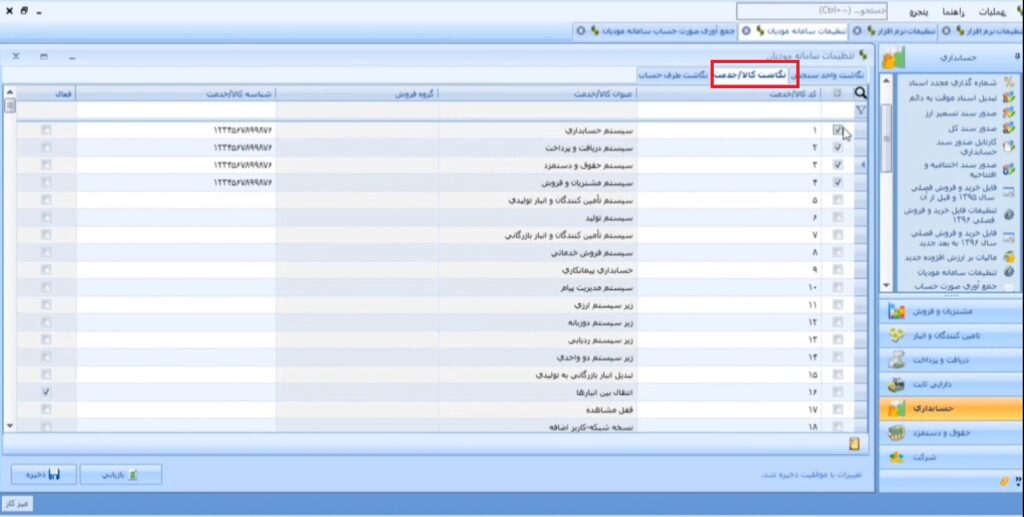Select the سیستم فروش خدماتی cell
This screenshot has height=517, width=1024.
click(537, 252)
